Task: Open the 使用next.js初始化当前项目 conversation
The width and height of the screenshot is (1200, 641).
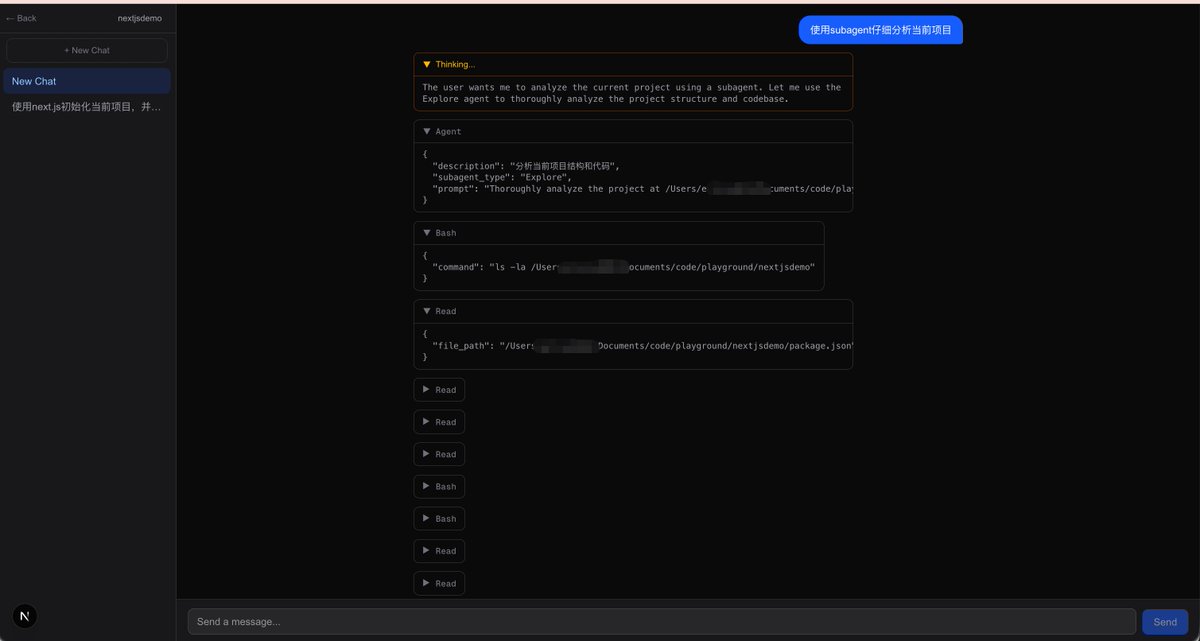Action: tap(87, 106)
